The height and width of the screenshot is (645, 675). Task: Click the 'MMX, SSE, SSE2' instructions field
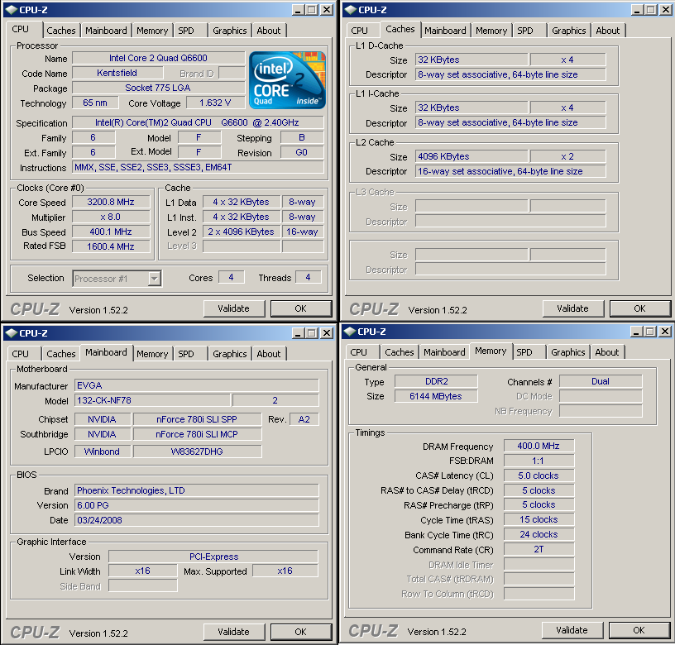pyautogui.click(x=198, y=167)
